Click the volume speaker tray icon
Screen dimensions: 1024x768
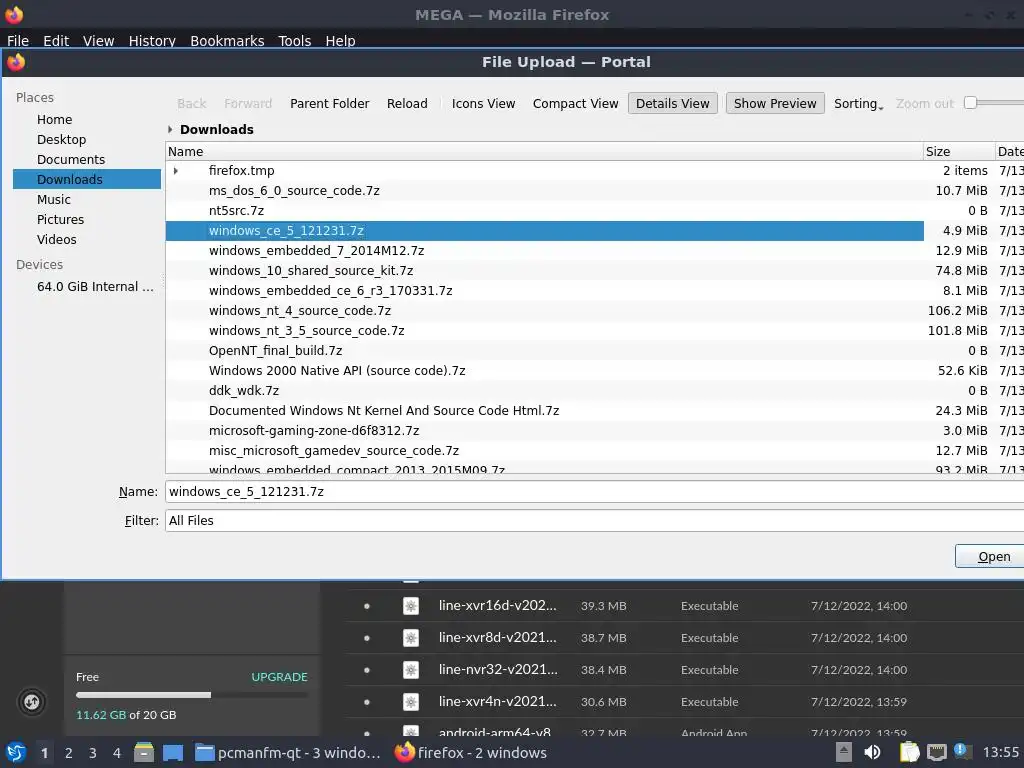[x=872, y=752]
